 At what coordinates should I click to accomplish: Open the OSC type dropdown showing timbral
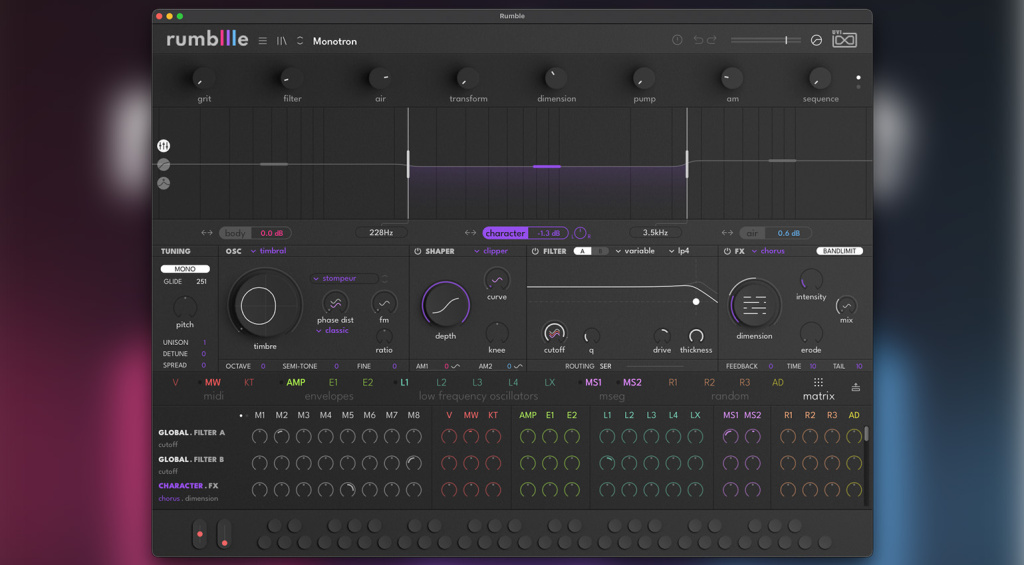click(268, 251)
